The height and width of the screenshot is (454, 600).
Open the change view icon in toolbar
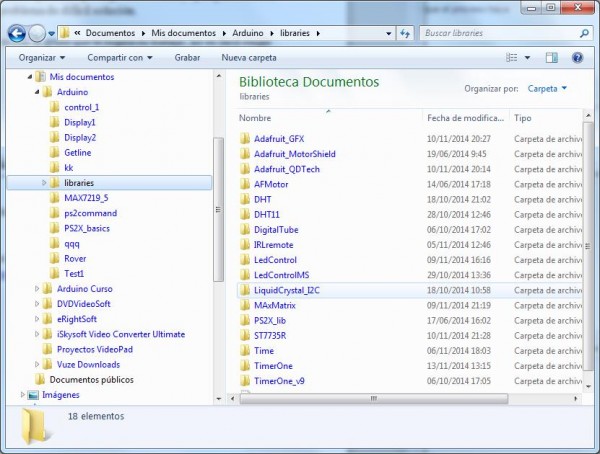point(513,58)
